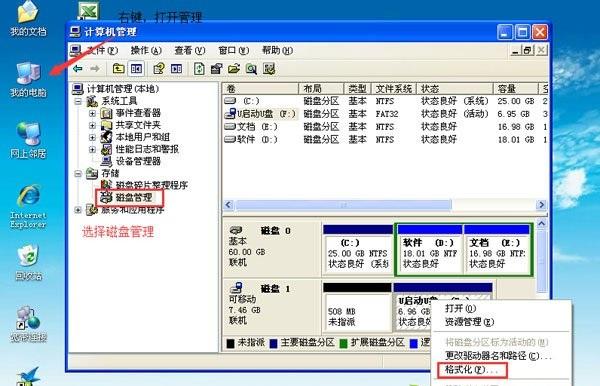Viewport: 600px width, 386px height.
Task: Click 磁盘 0 disk icon in lower pane
Action: [236, 230]
